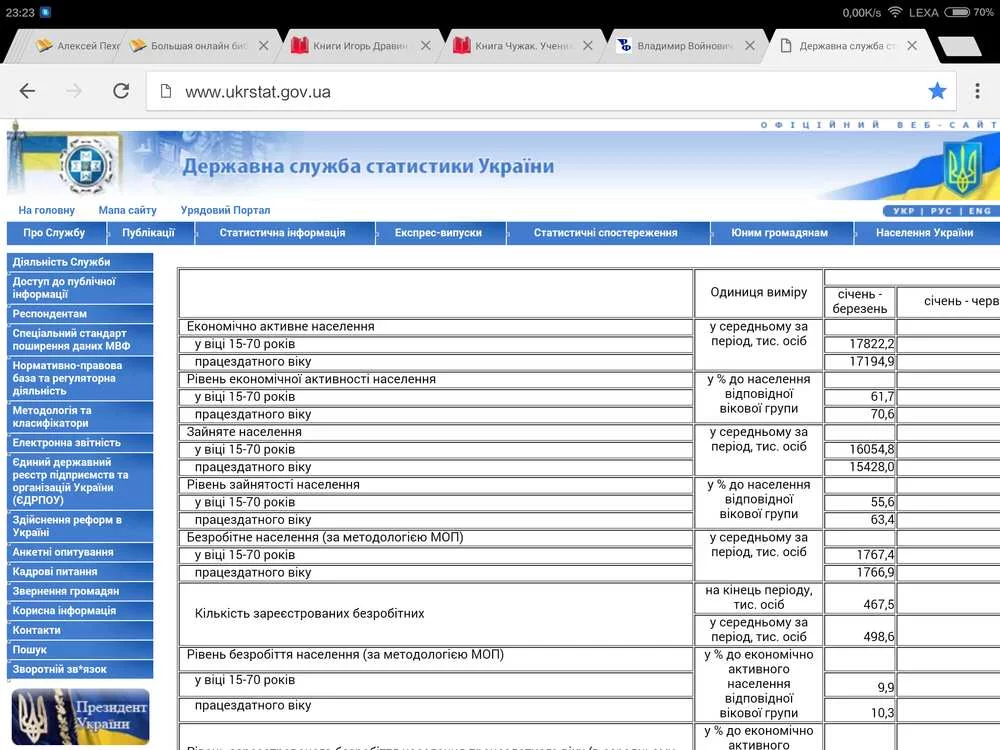Select the Економічно активне населення row label

(x=281, y=327)
